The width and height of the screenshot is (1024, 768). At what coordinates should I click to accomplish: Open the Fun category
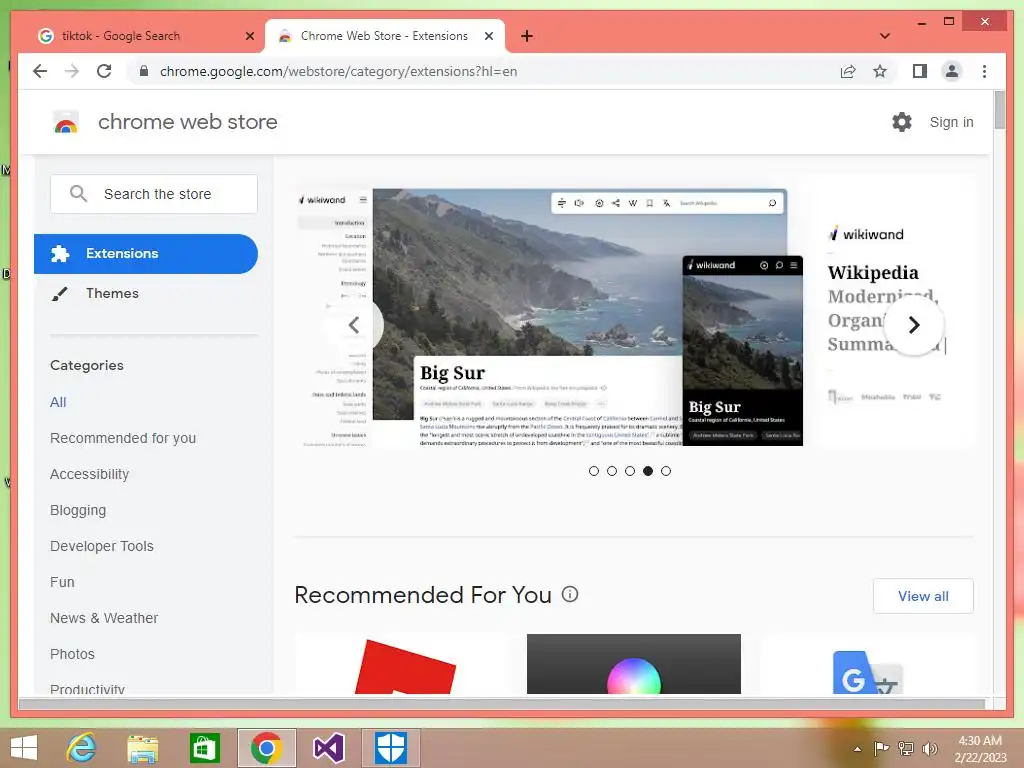[62, 582]
